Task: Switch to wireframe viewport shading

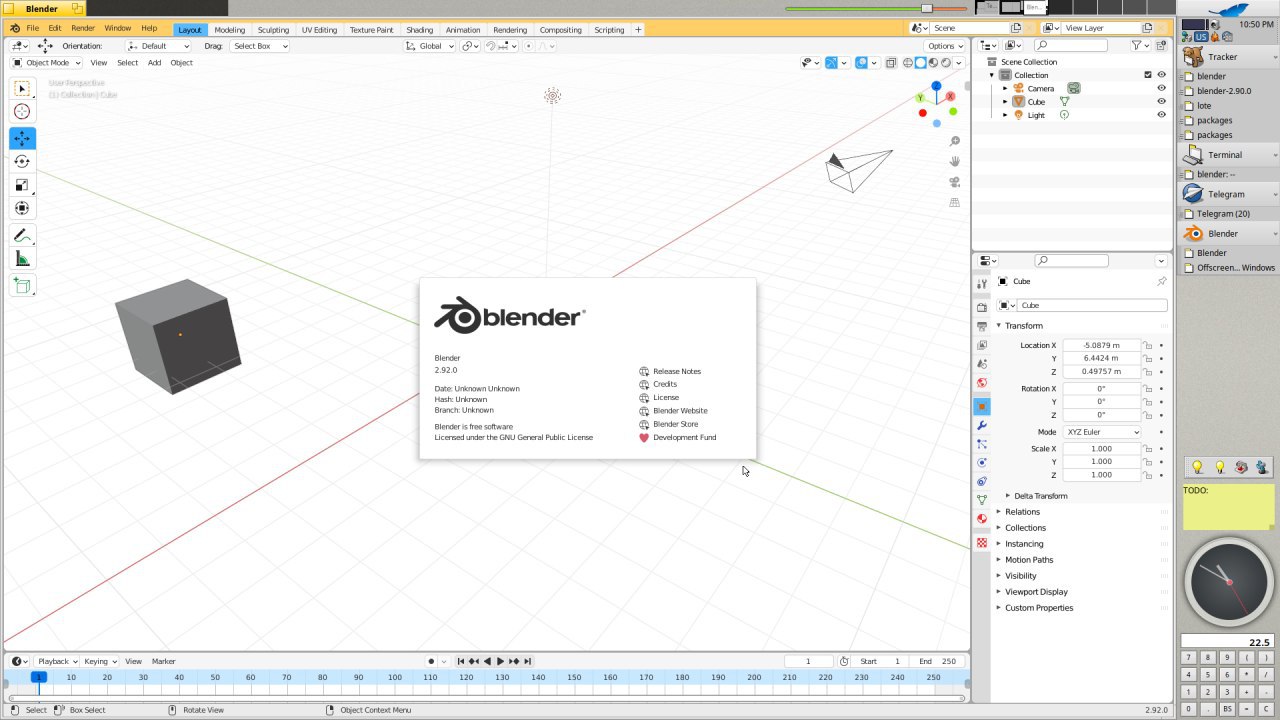Action: 908,63
